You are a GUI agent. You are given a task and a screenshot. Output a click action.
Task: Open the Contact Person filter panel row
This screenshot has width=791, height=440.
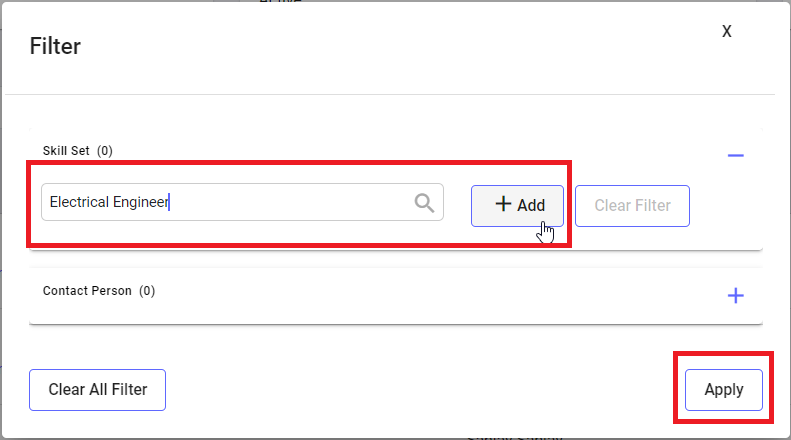[396, 296]
